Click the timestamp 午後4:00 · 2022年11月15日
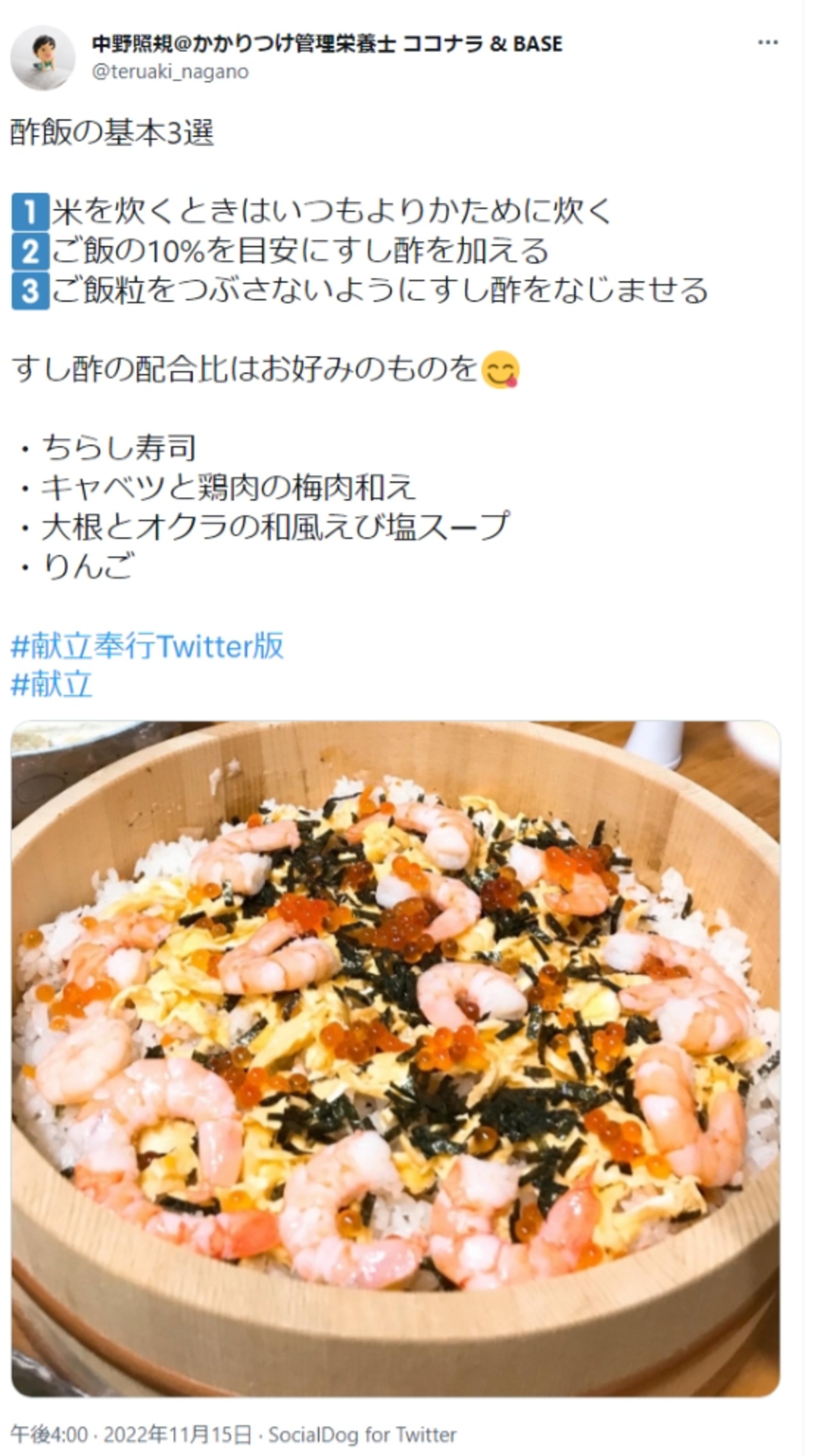Image resolution: width=820 pixels, height=1456 pixels. [x=131, y=1435]
